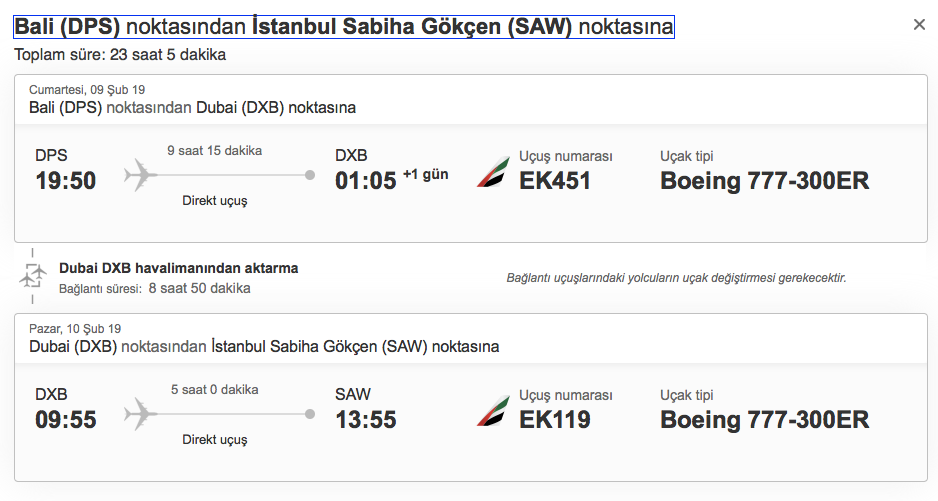Click the Cumartesi, 09 Şub 19 date label
Viewport: 938px width, 501px height.
coord(87,89)
